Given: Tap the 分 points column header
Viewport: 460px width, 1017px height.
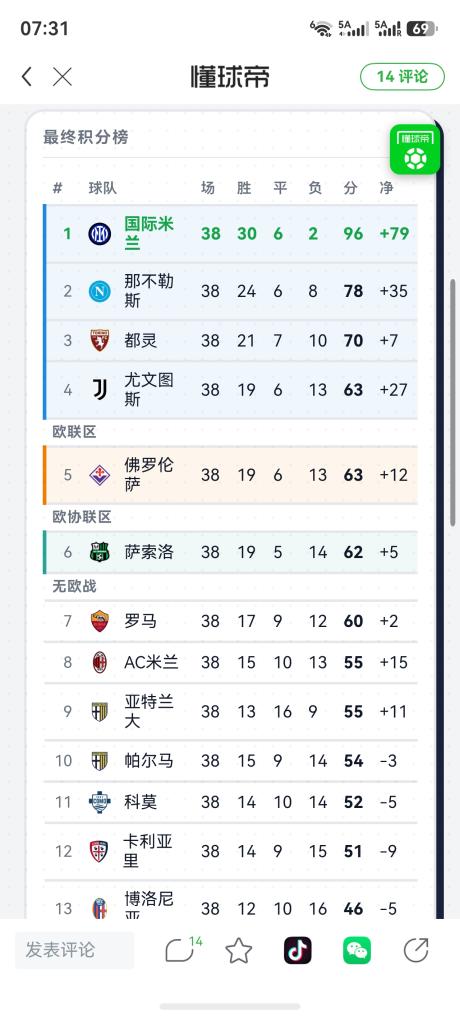Looking at the screenshot, I should (x=350, y=188).
